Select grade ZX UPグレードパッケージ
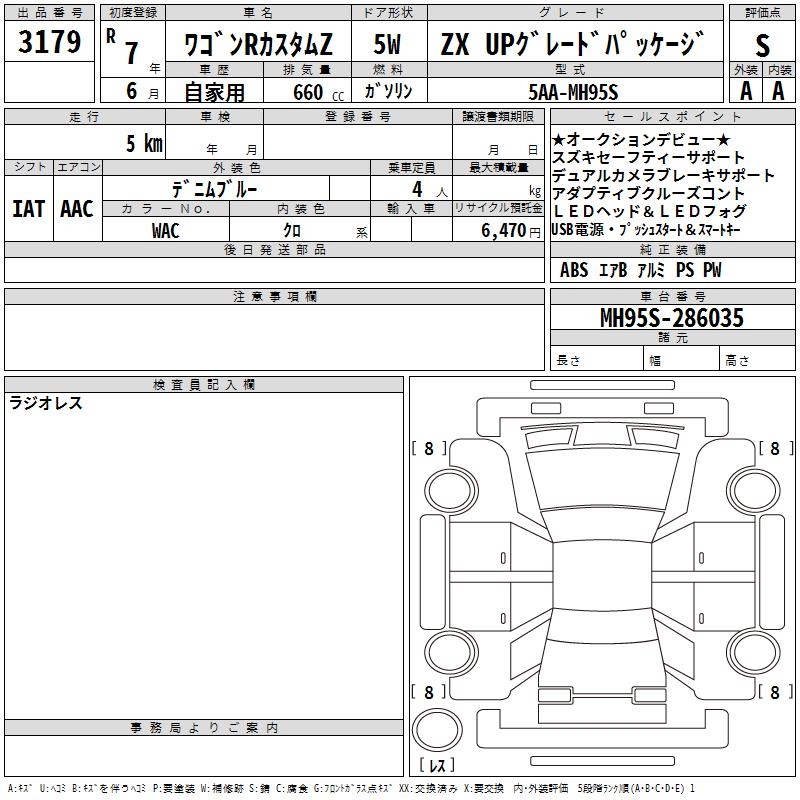 tap(572, 44)
